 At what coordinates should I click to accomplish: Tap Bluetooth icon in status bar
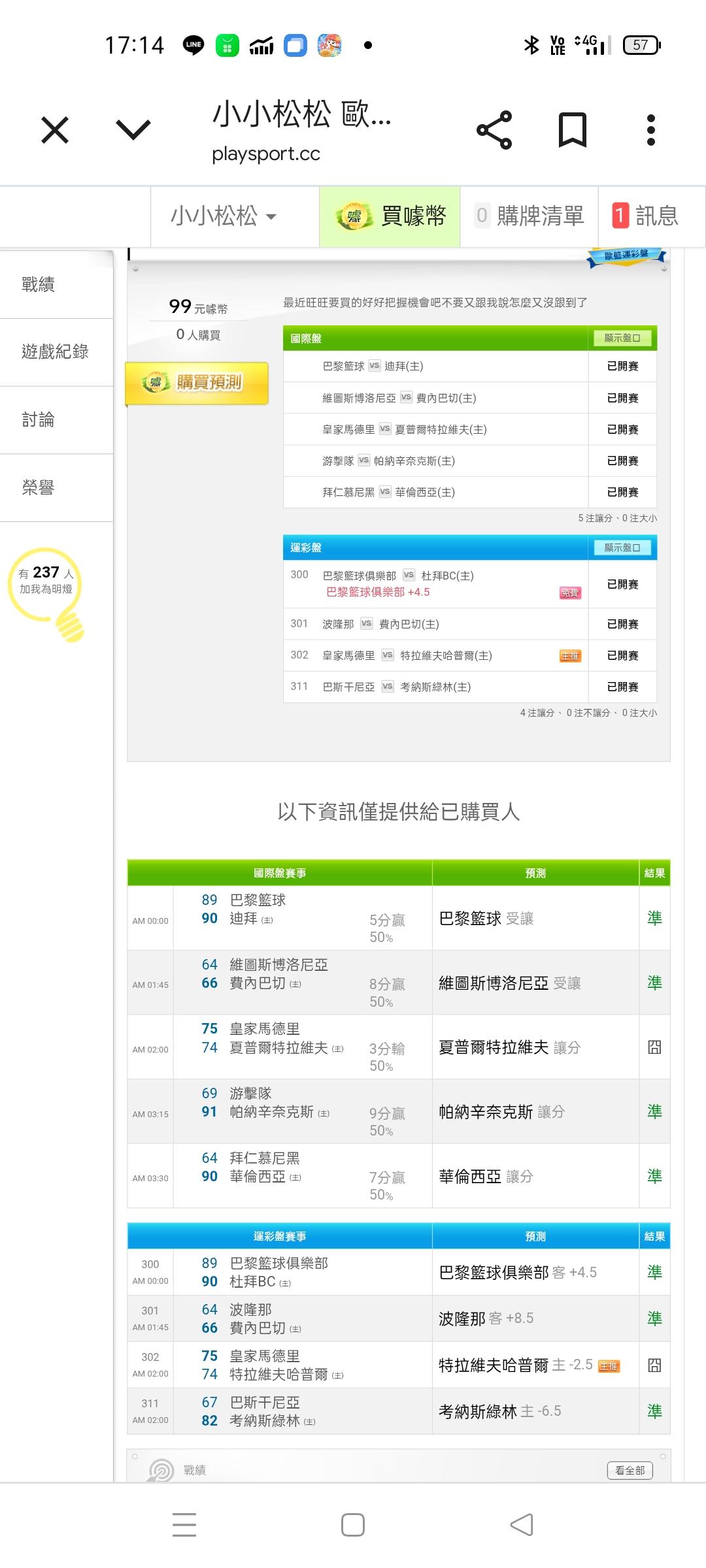coord(531,45)
